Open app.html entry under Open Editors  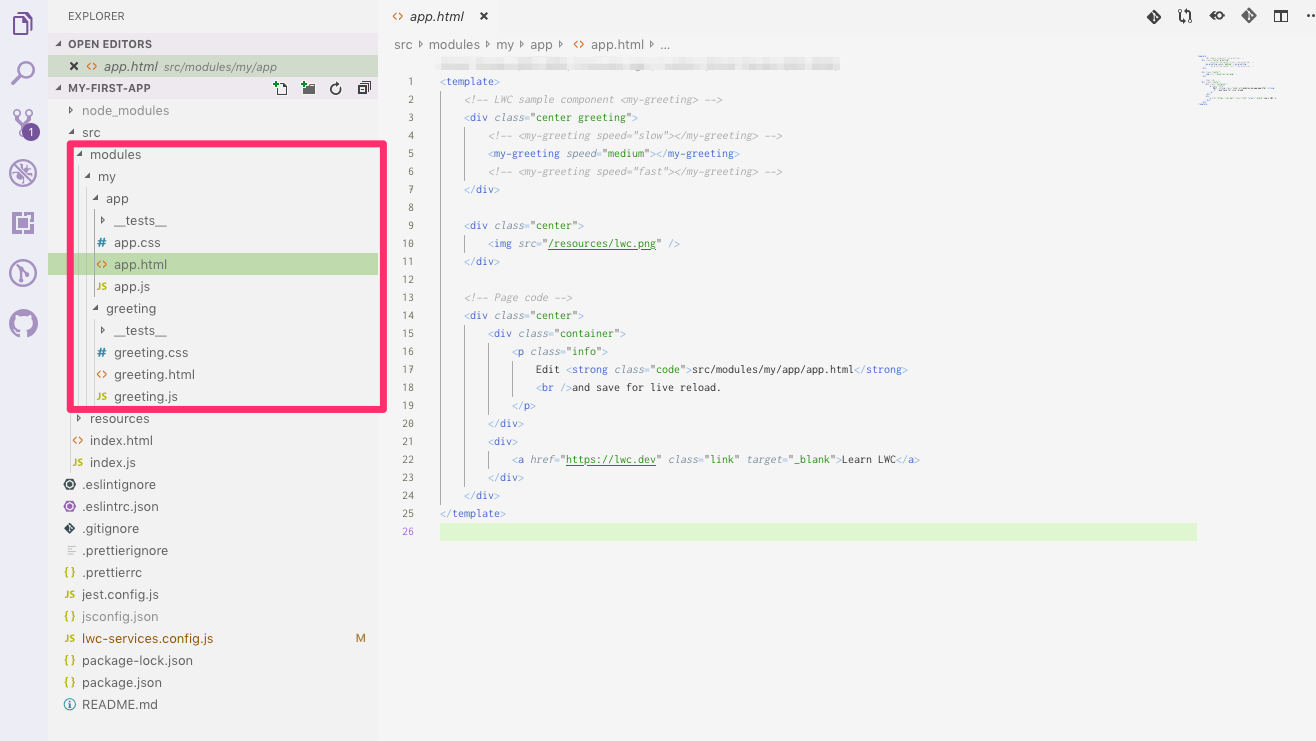tap(213, 66)
